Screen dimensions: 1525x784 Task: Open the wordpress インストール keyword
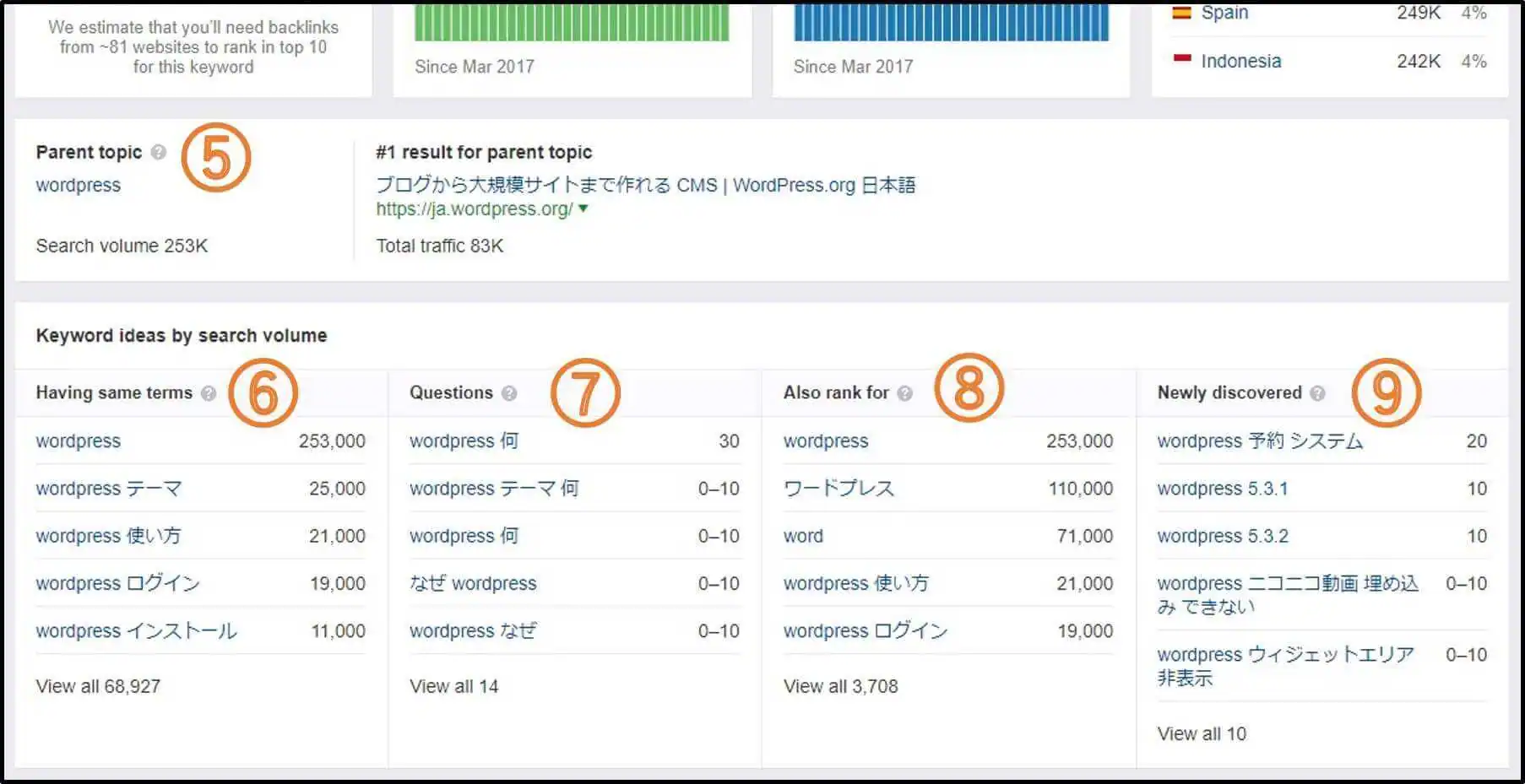point(136,631)
